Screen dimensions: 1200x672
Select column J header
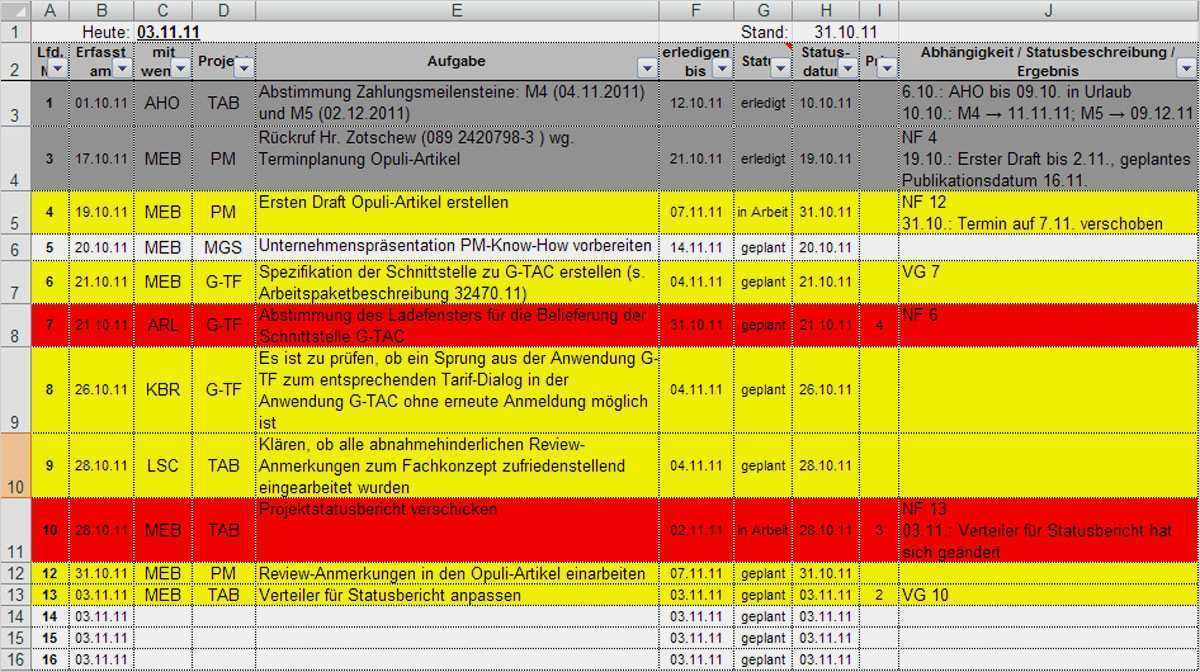(1047, 11)
